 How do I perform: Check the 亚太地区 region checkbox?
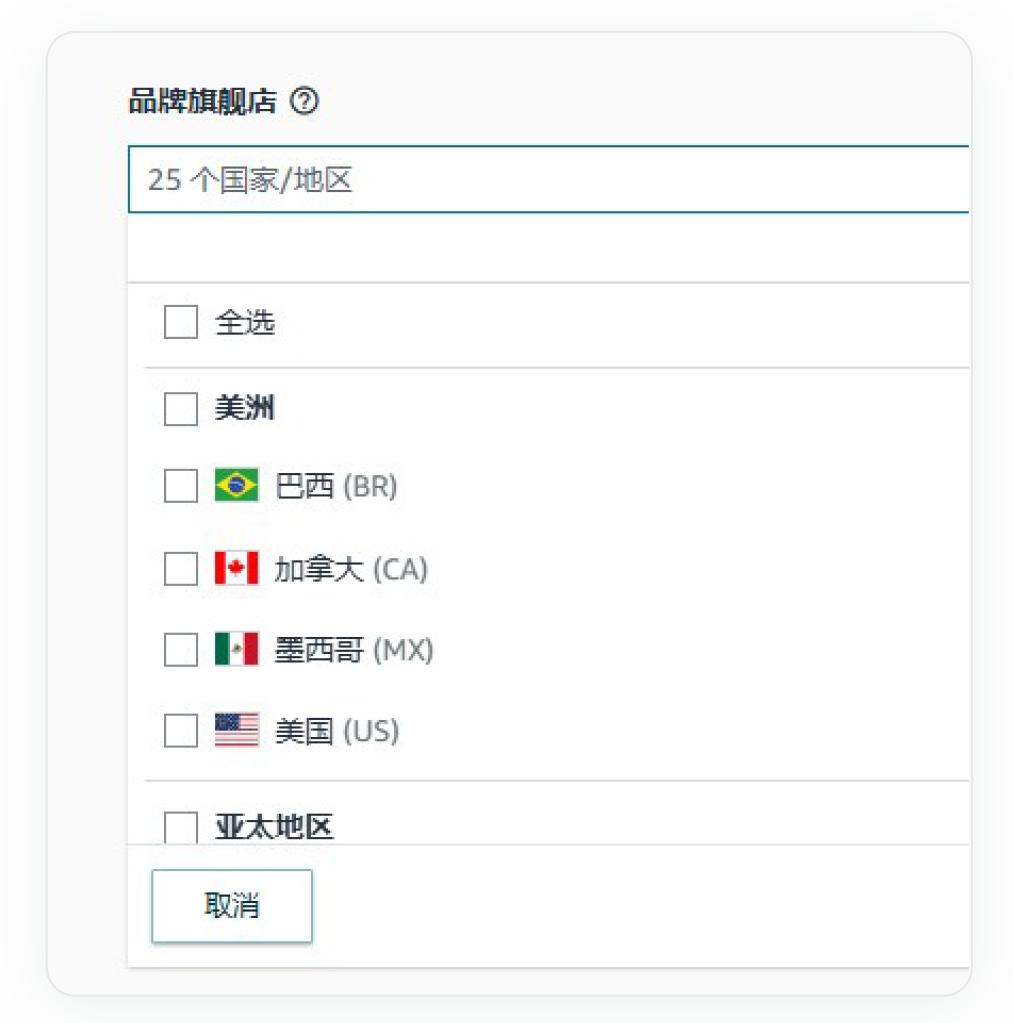181,827
